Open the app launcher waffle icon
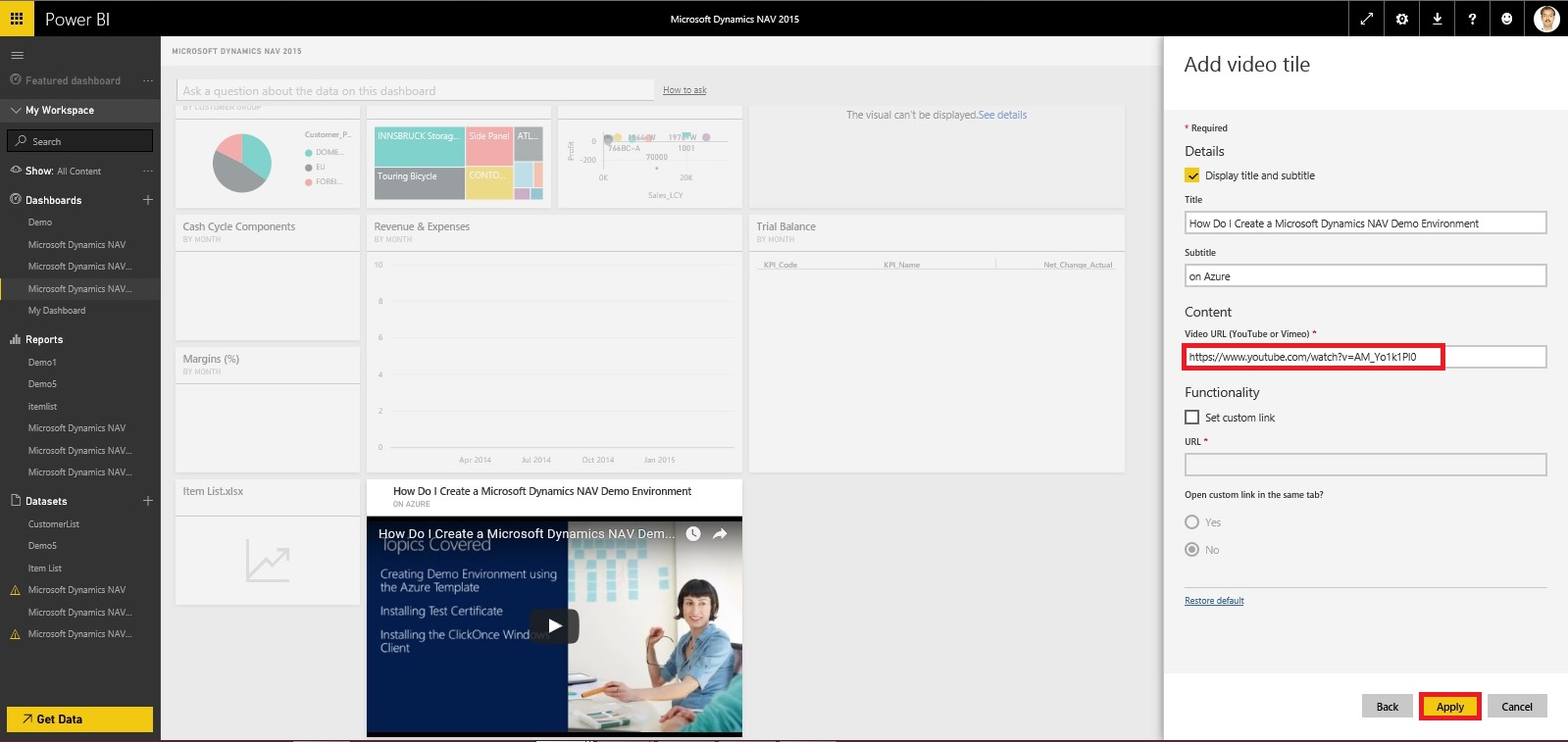Viewport: 1568px width, 742px height. coord(17,19)
